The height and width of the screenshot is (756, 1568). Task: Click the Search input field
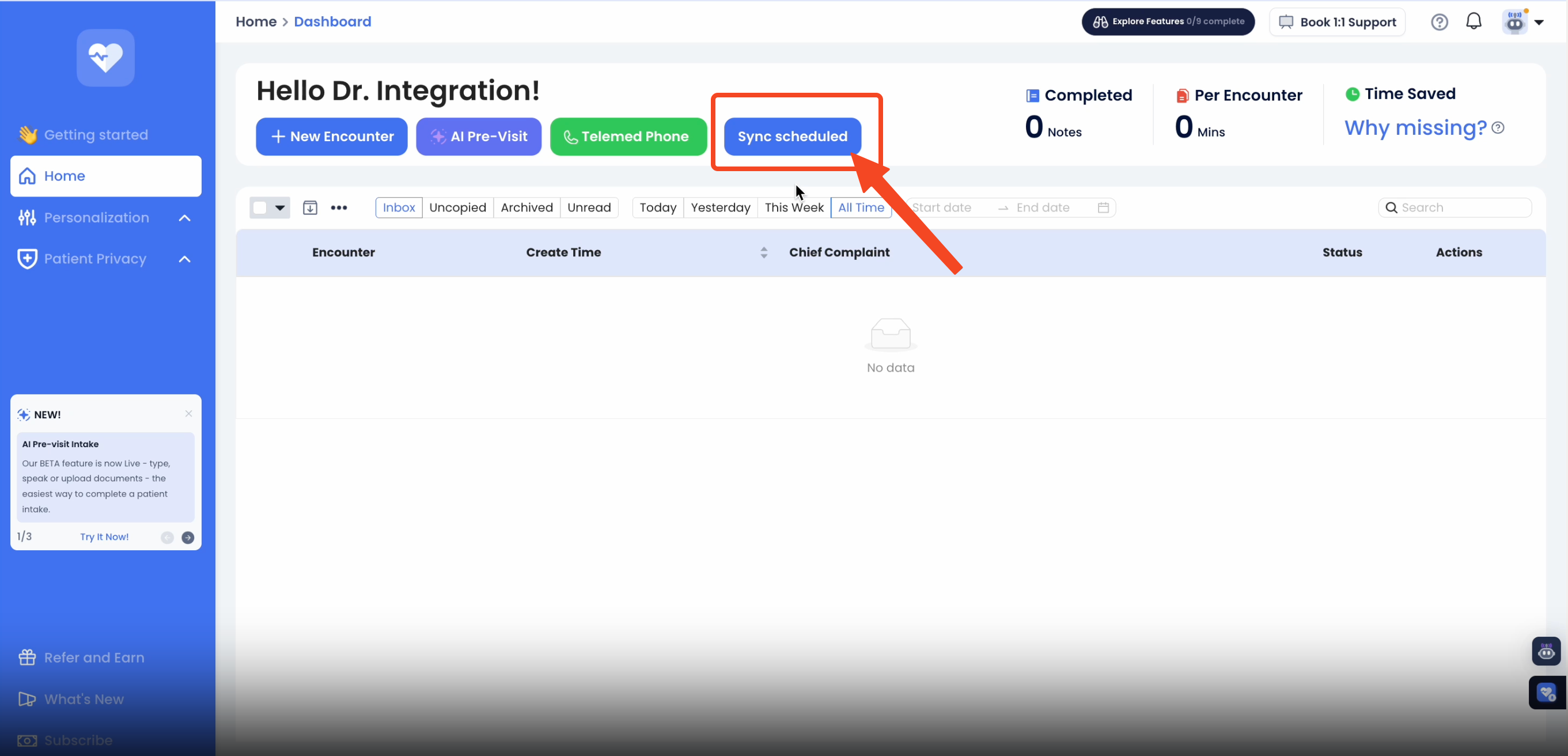(x=1461, y=207)
